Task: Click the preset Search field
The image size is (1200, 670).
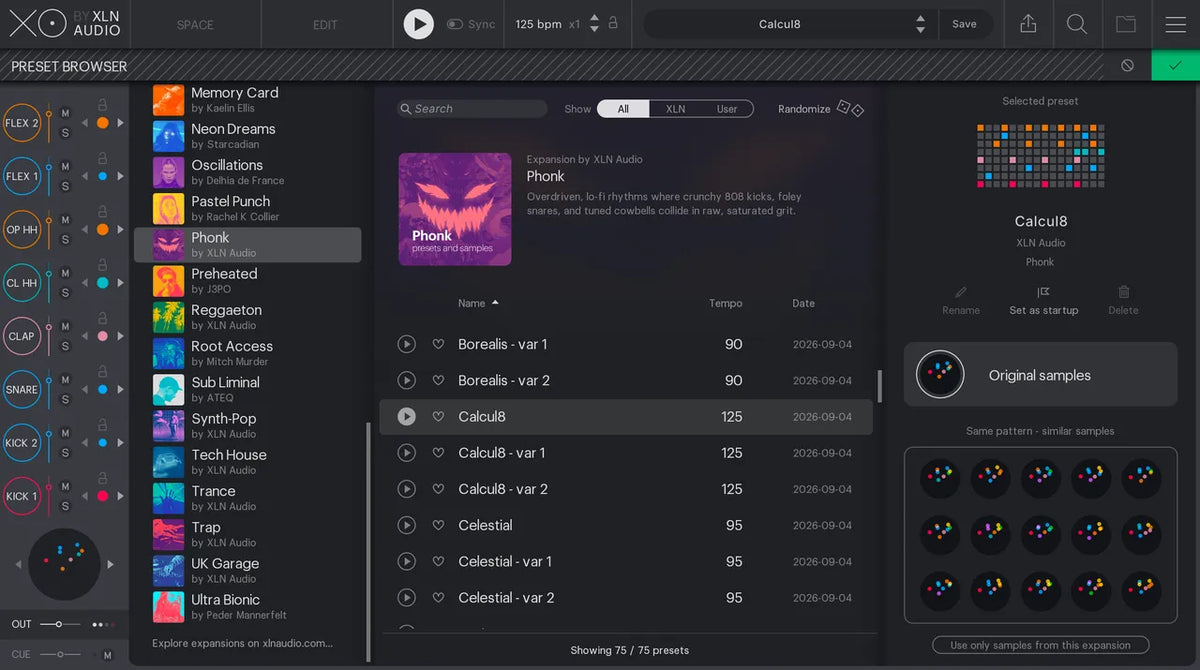Action: [472, 109]
